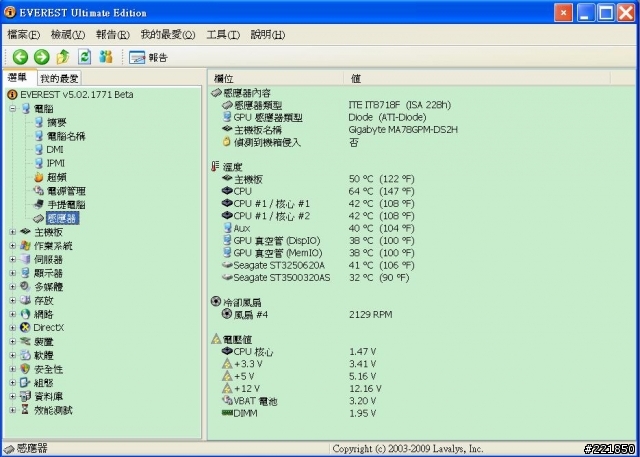Click the 多媒體 speaker icon

25,286
